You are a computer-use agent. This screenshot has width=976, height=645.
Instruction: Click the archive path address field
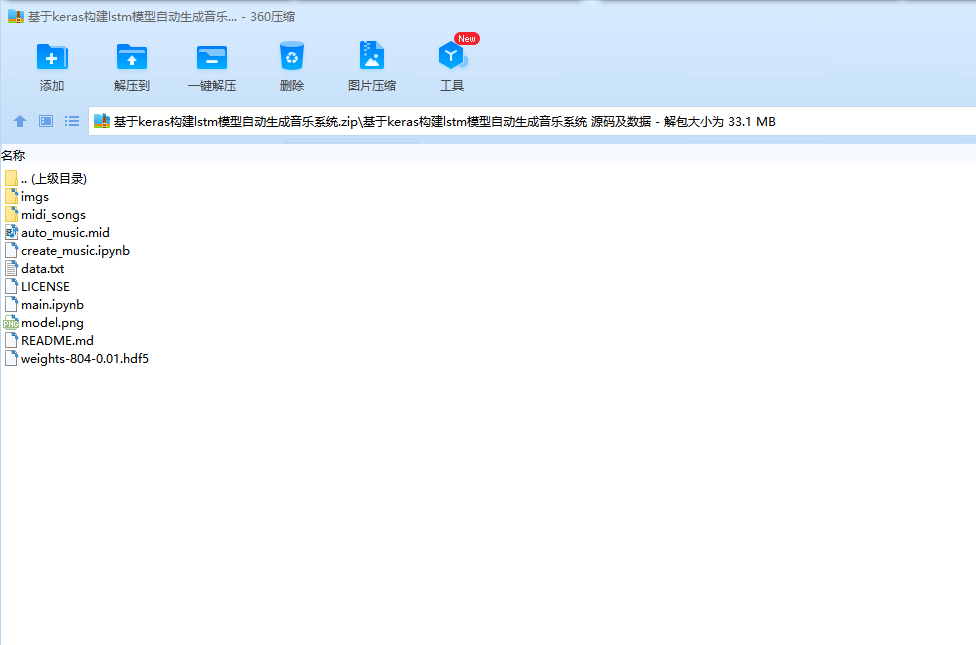tap(532, 121)
